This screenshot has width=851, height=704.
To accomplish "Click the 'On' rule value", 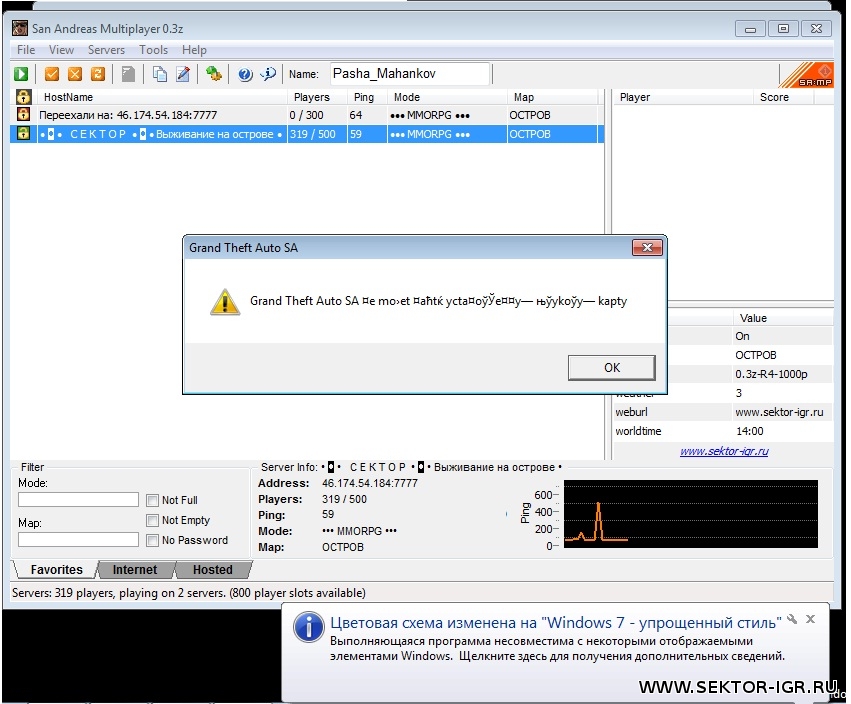I will click(742, 336).
